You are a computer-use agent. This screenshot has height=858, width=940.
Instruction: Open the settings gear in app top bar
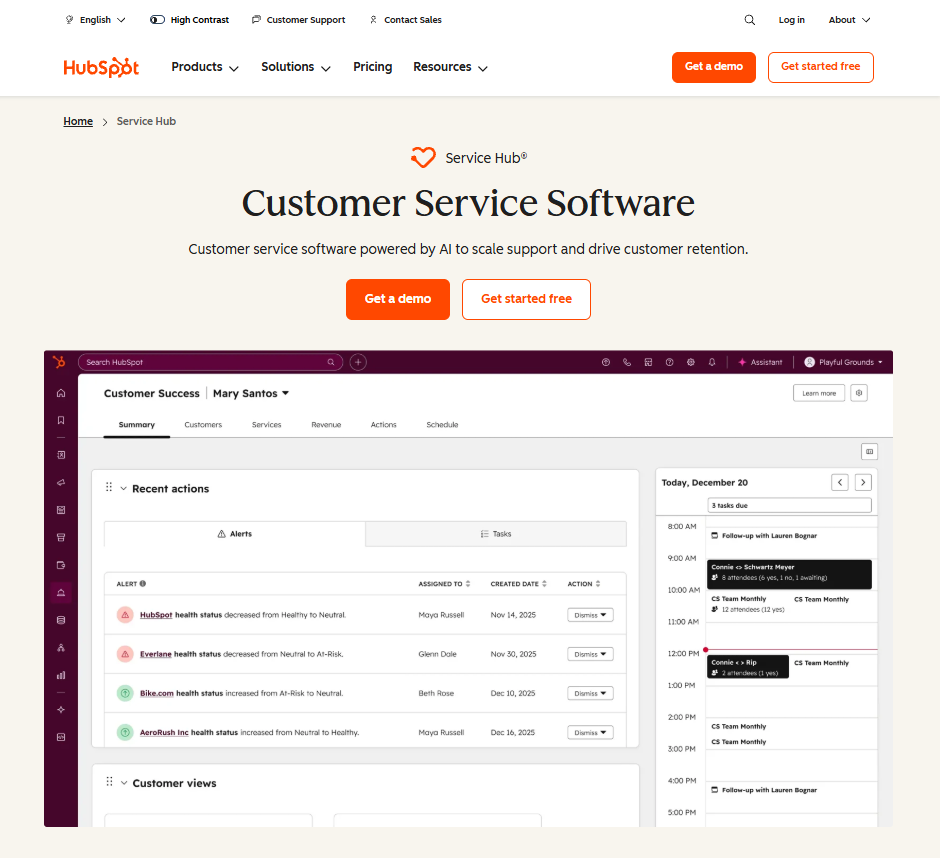tap(691, 362)
